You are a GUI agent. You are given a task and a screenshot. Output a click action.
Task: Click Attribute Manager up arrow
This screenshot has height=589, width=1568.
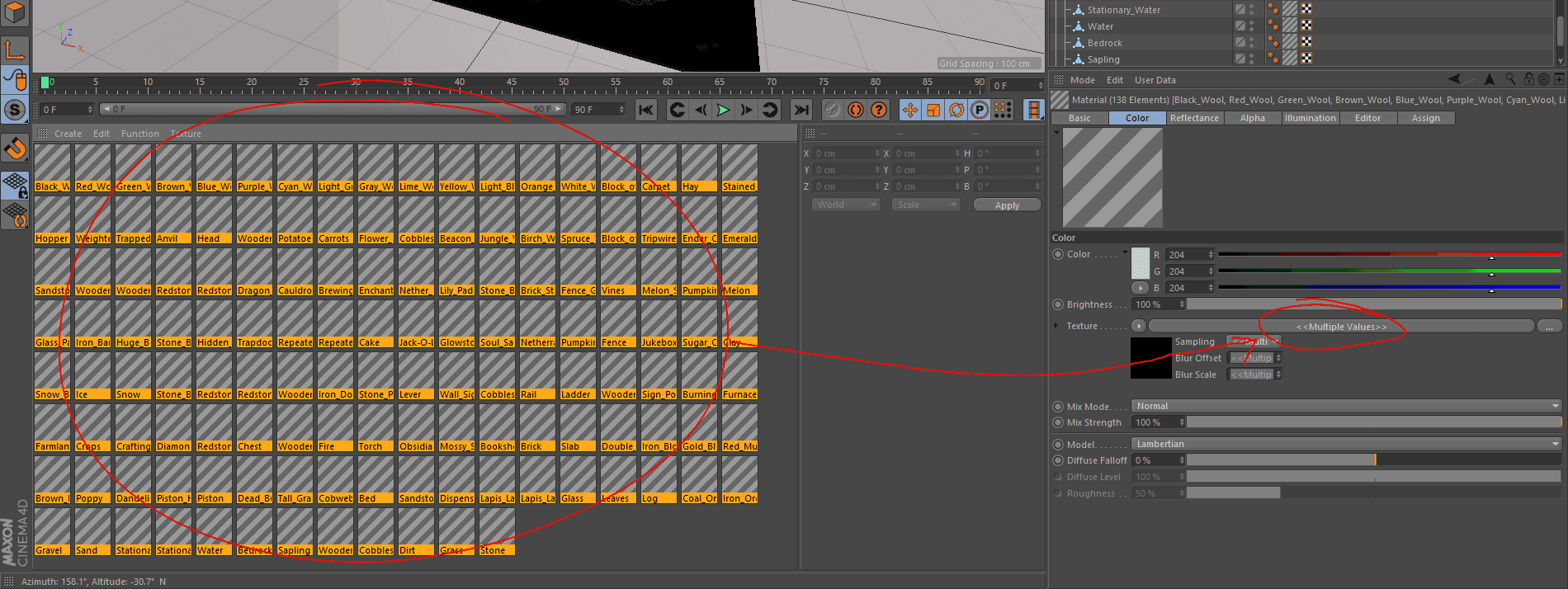(1489, 79)
